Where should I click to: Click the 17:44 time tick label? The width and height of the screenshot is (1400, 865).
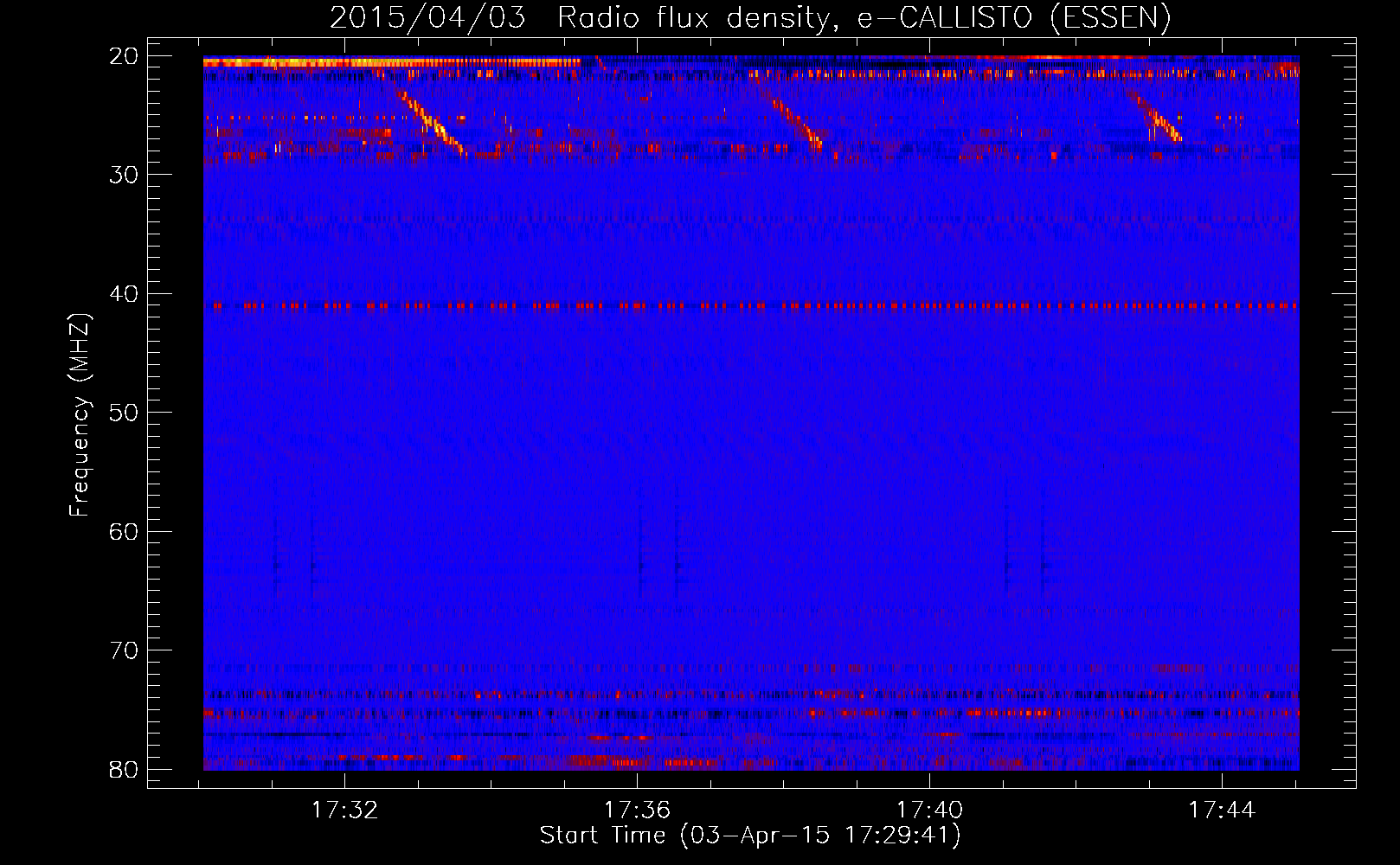point(1222,811)
